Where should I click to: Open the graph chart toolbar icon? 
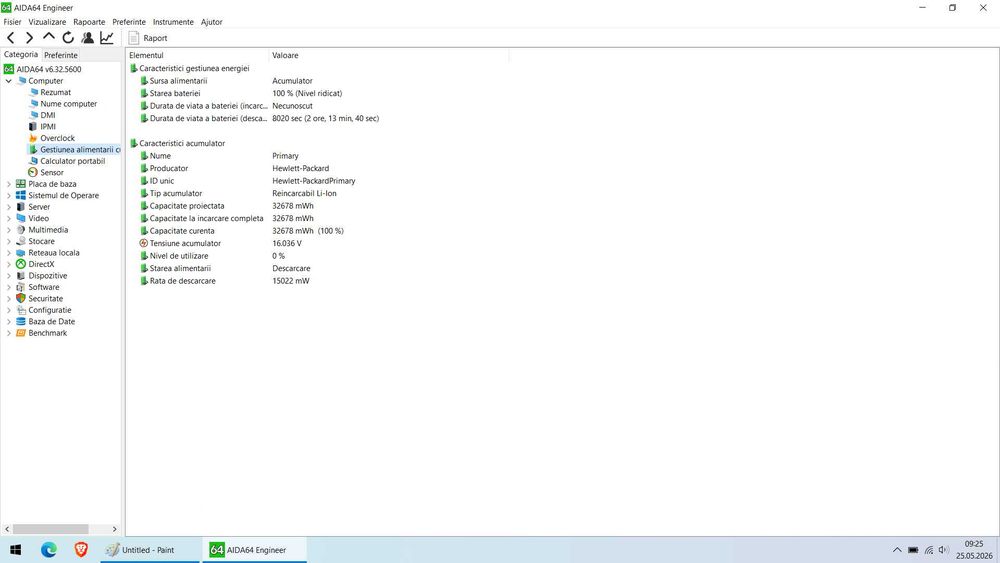click(107, 38)
